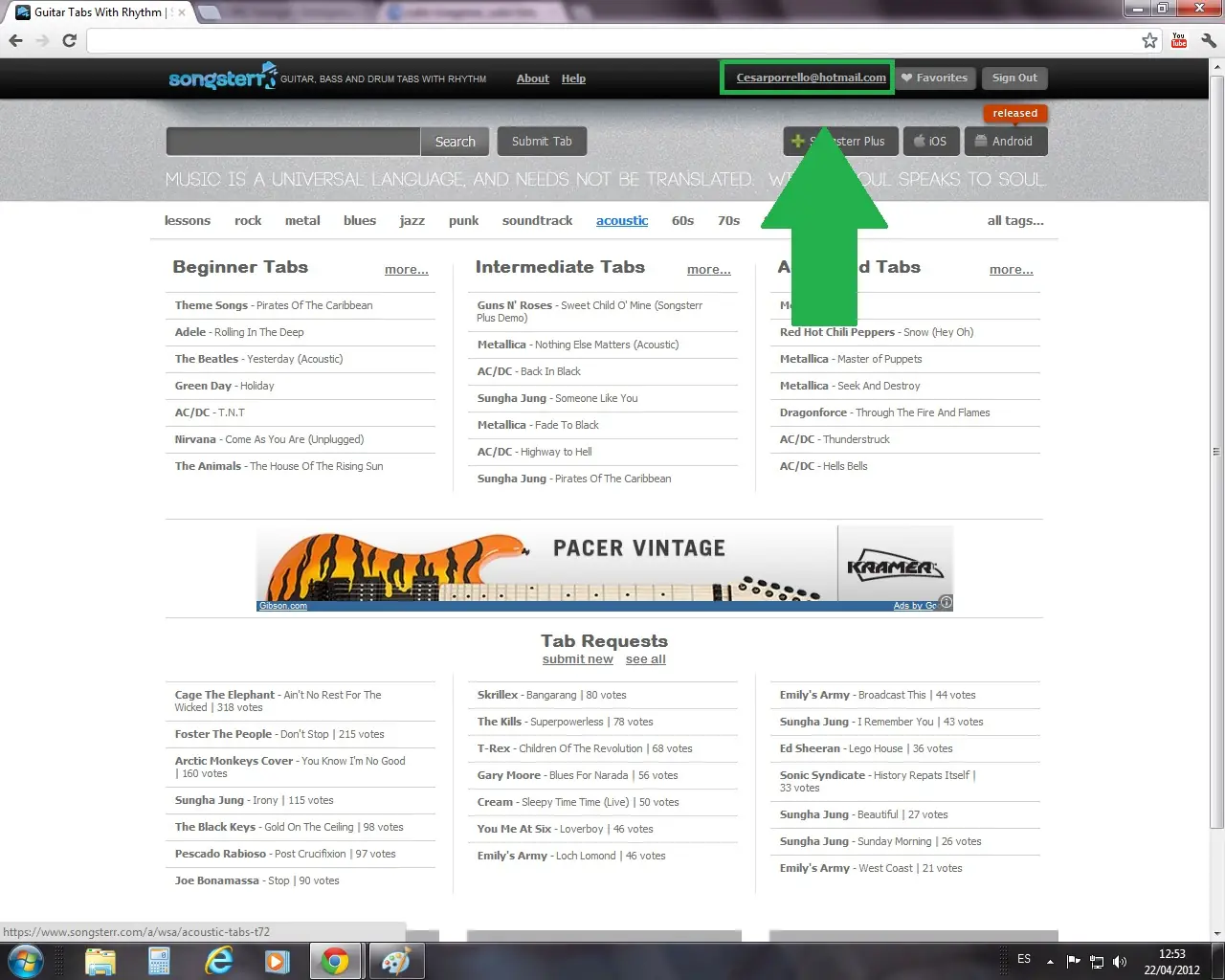Screen dimensions: 1225x980
Task: Reload the page with the refresh icon
Action: point(69,40)
